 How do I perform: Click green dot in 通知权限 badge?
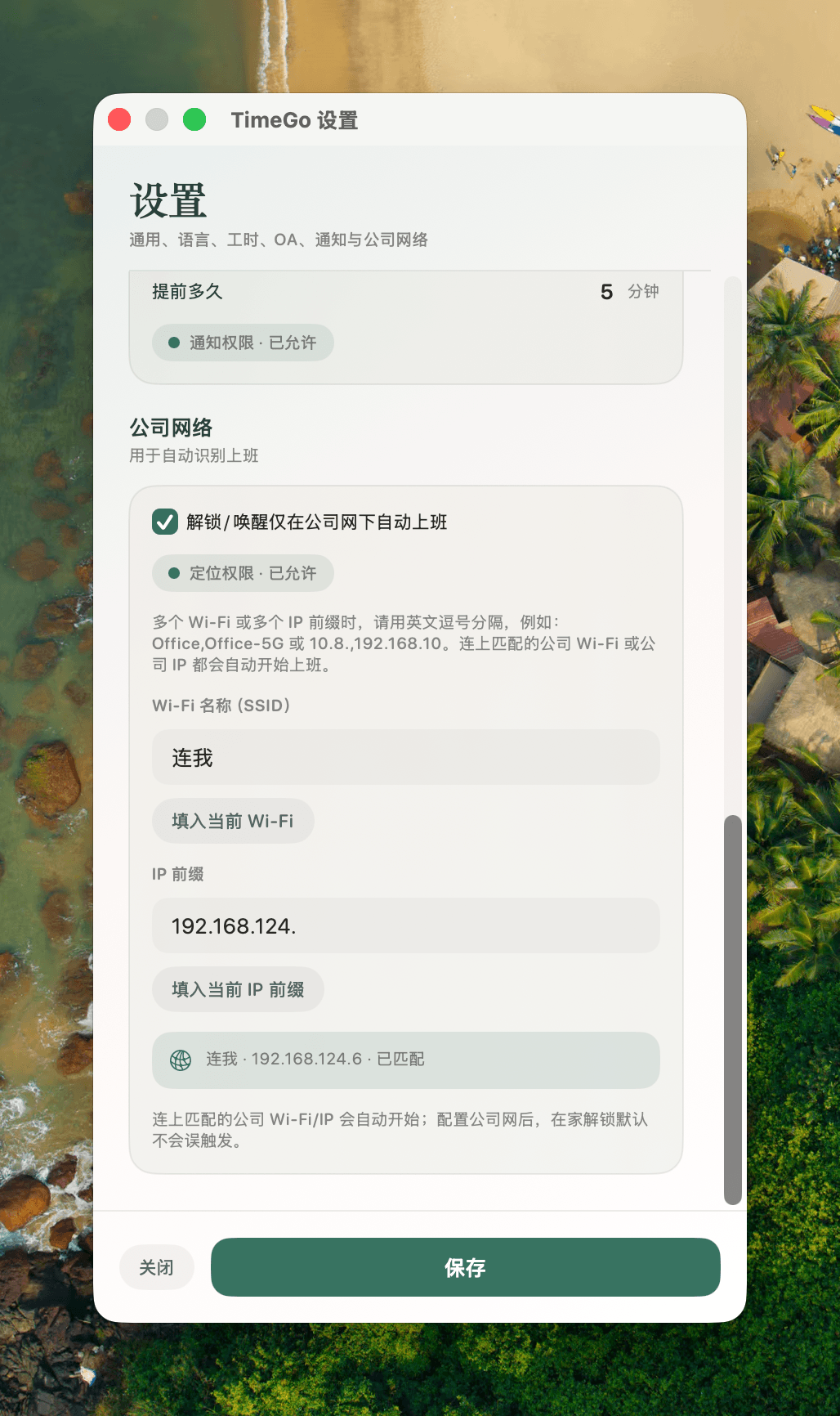(174, 343)
